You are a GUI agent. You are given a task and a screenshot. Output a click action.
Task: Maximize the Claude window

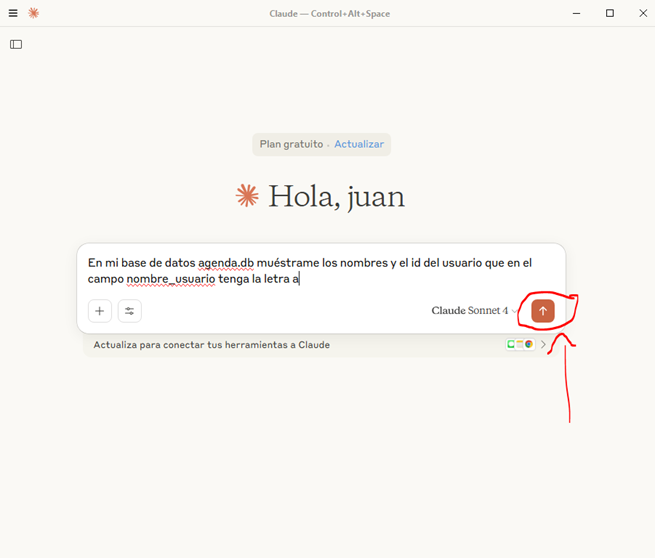point(610,13)
